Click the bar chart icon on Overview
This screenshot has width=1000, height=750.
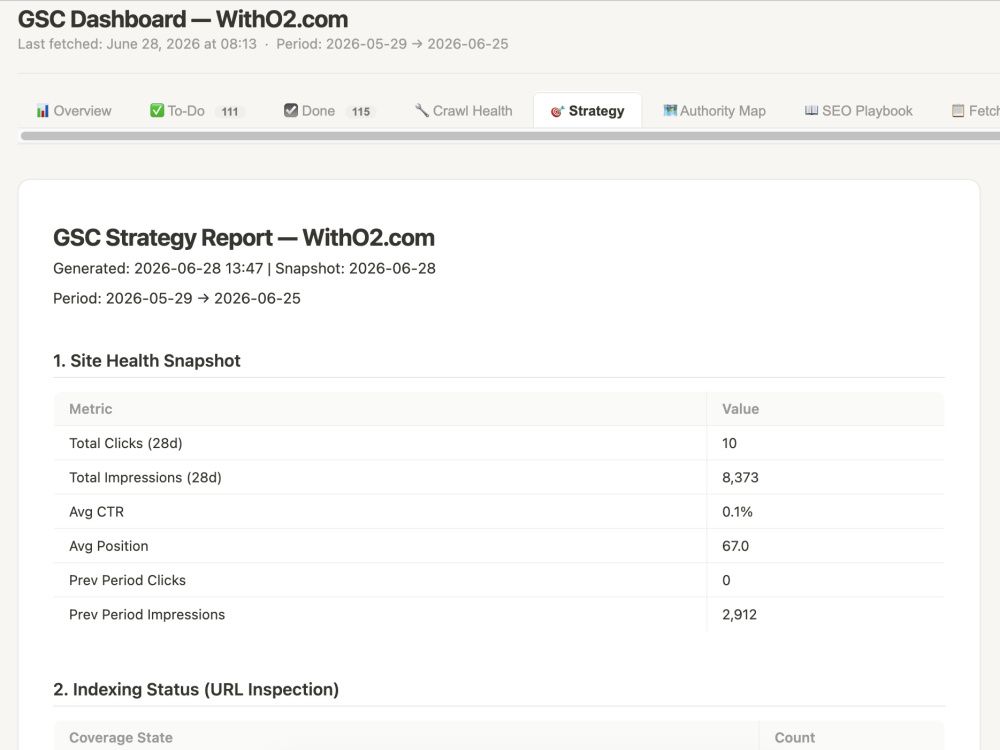coord(42,111)
